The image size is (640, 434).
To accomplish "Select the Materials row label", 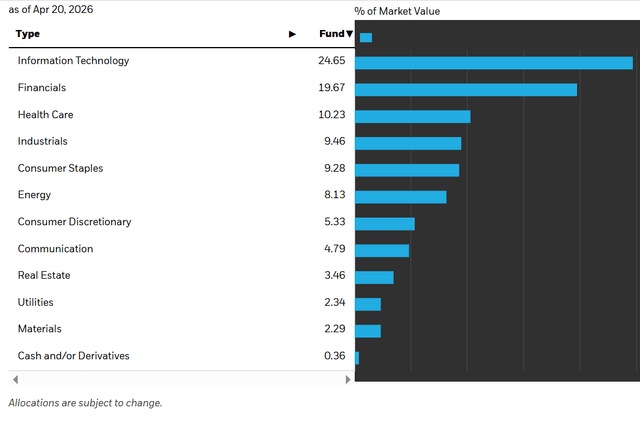I will [40, 329].
